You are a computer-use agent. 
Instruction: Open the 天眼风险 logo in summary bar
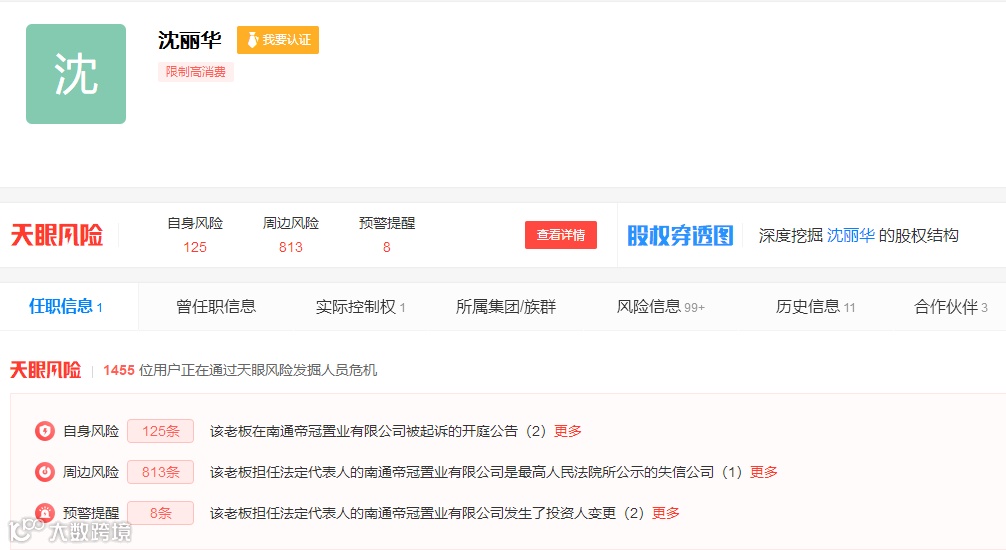tap(56, 236)
